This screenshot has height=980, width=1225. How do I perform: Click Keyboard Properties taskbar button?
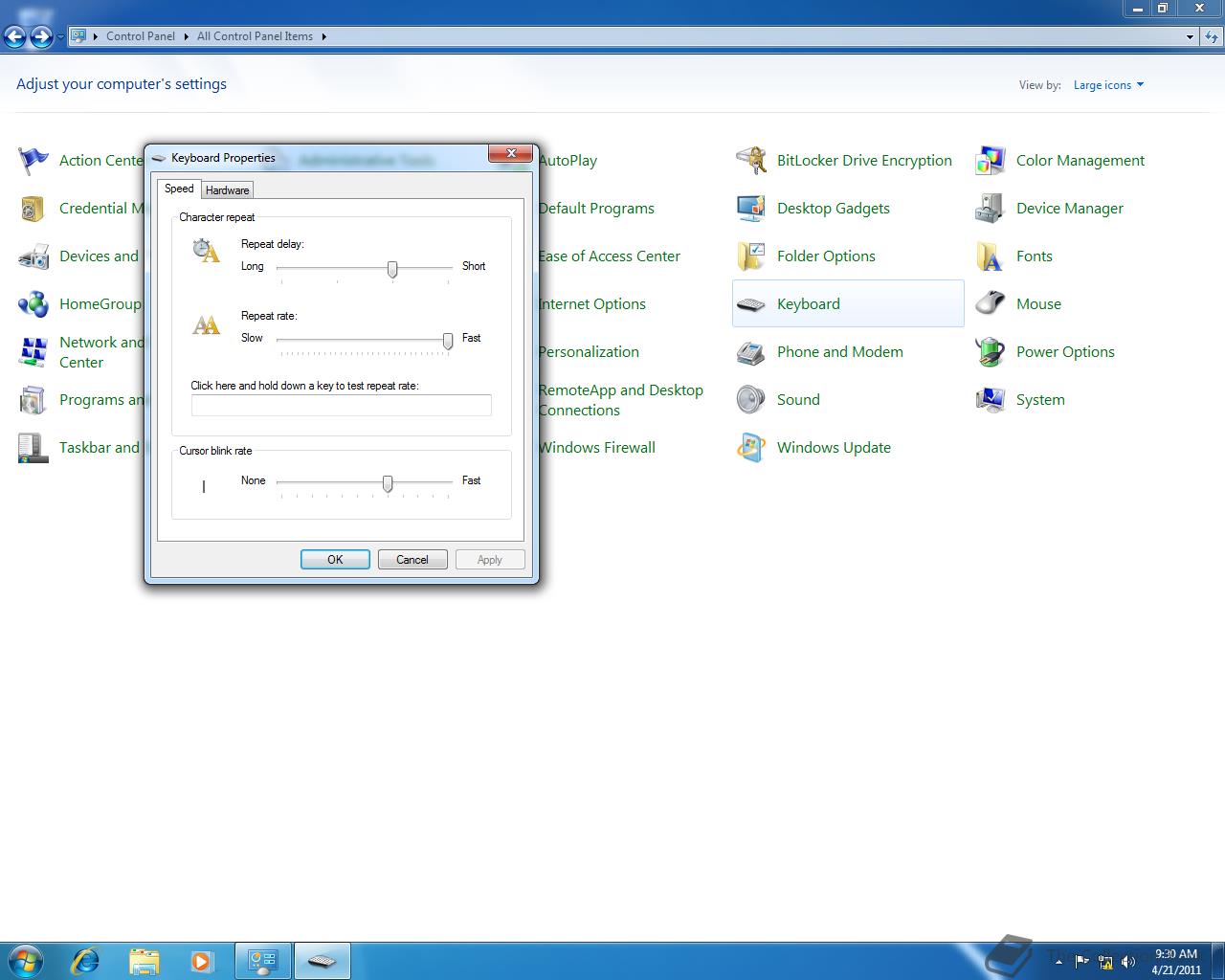click(323, 961)
